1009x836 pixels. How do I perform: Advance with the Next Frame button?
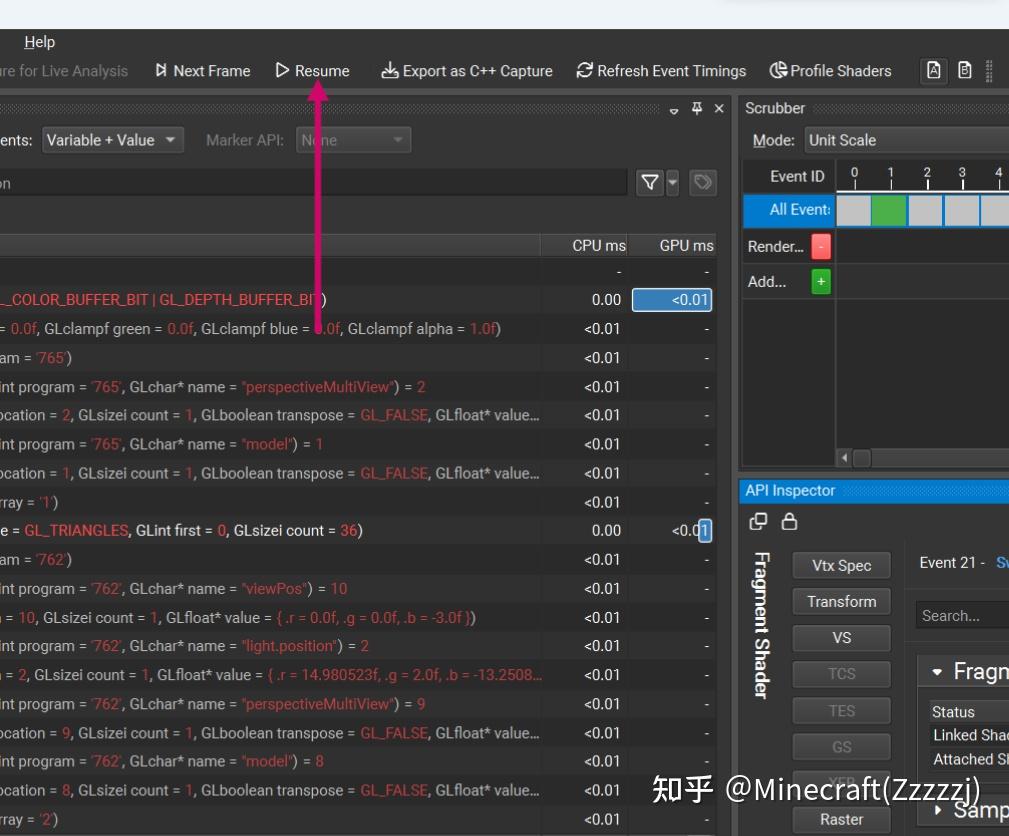click(x=203, y=71)
